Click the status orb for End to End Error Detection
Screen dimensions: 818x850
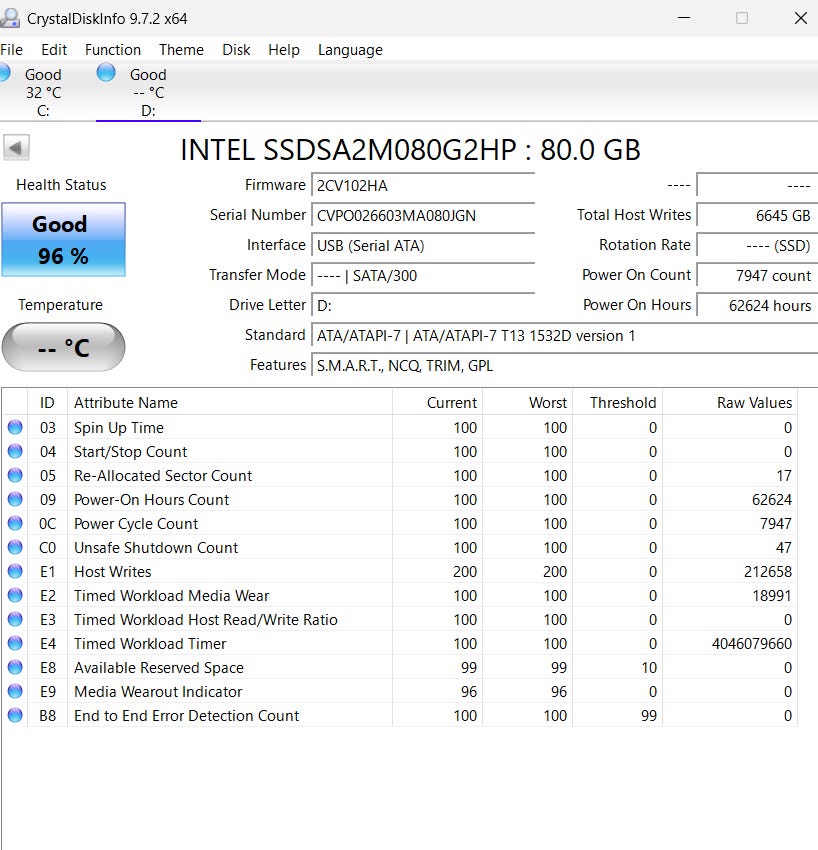click(x=15, y=715)
